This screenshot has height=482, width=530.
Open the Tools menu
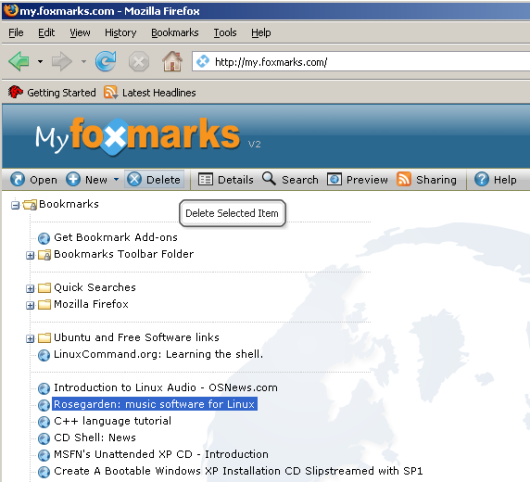[225, 33]
